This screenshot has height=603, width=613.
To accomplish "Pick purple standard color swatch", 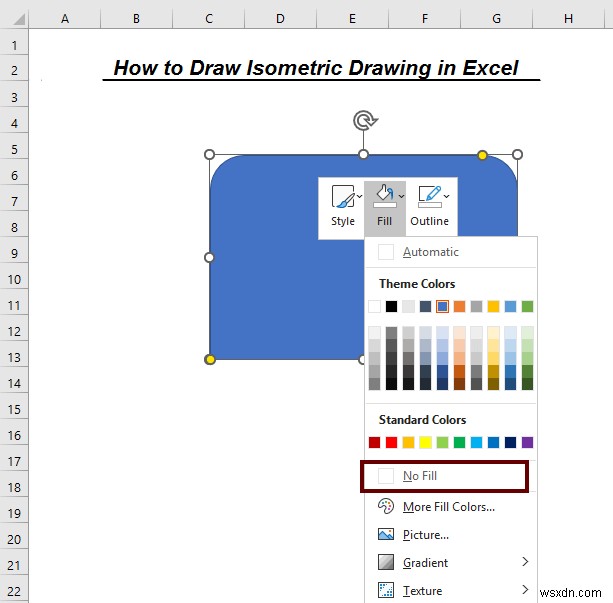I will click(527, 443).
